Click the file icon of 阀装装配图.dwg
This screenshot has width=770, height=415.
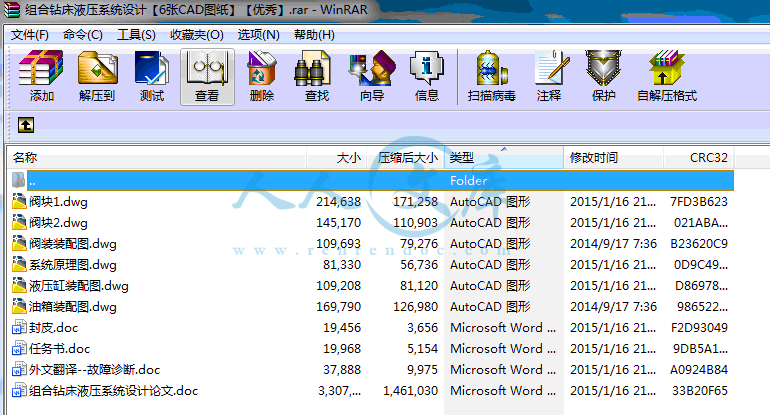[x=19, y=244]
